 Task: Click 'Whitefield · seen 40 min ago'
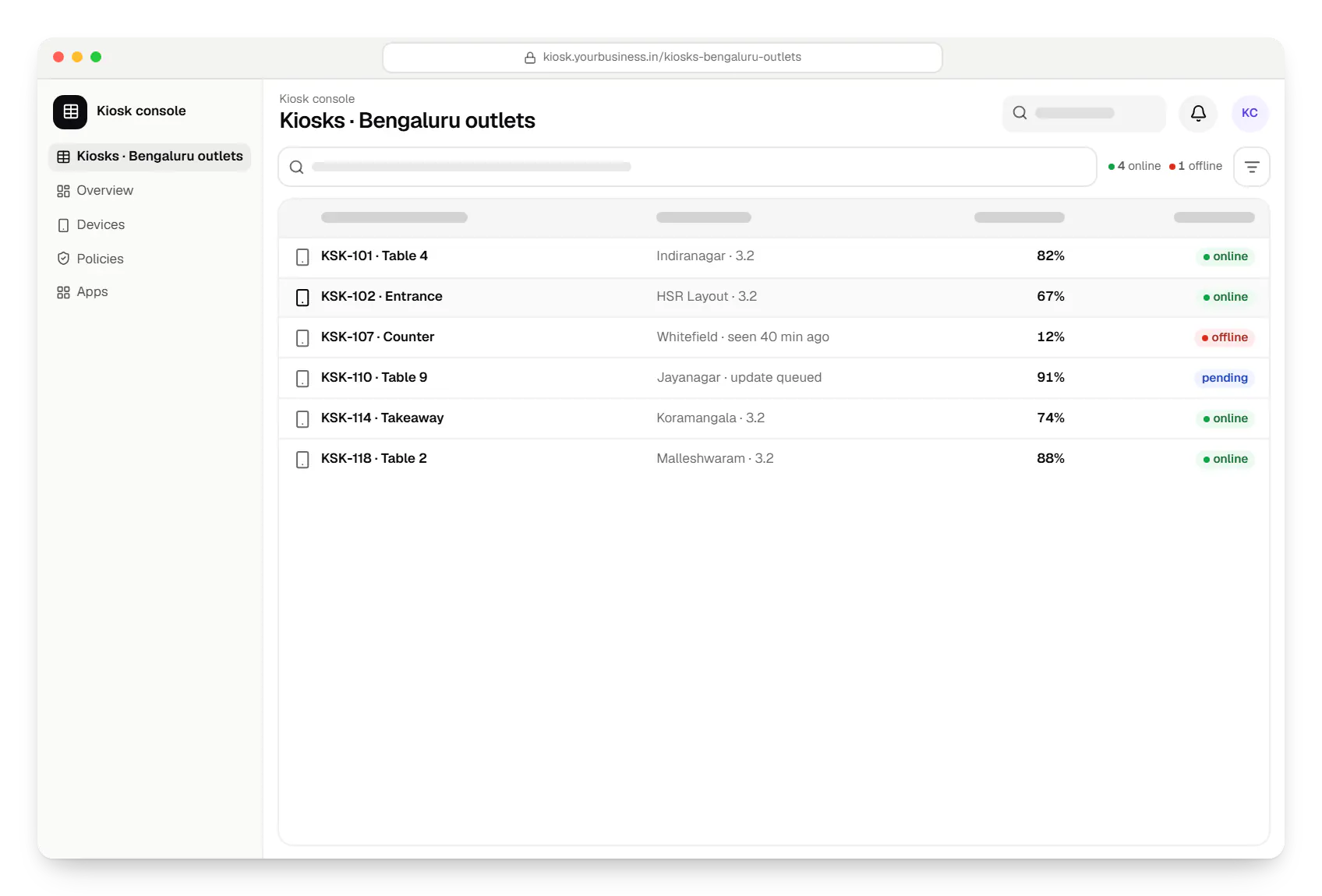[x=743, y=337]
